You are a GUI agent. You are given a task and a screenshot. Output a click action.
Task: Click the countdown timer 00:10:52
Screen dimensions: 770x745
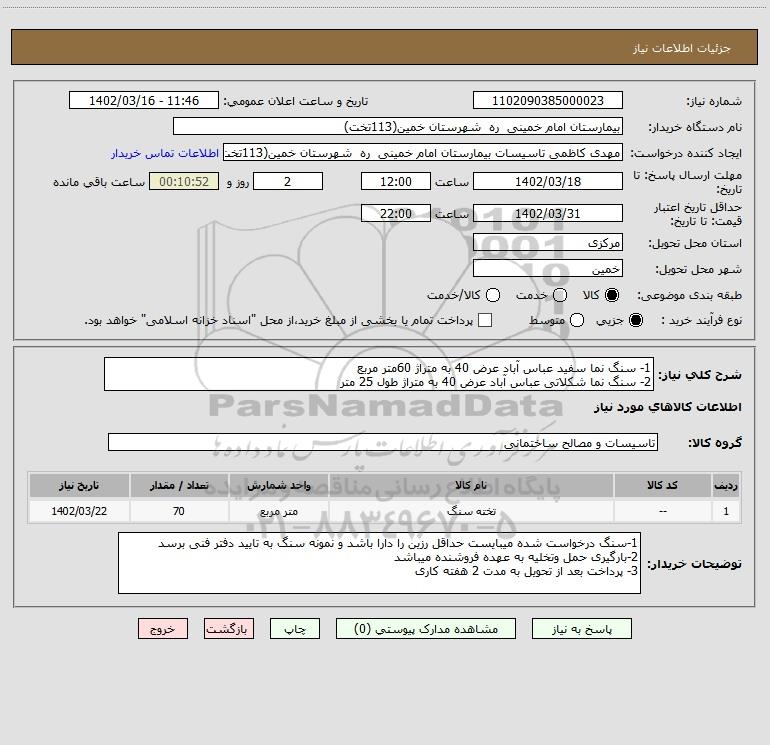[184, 181]
